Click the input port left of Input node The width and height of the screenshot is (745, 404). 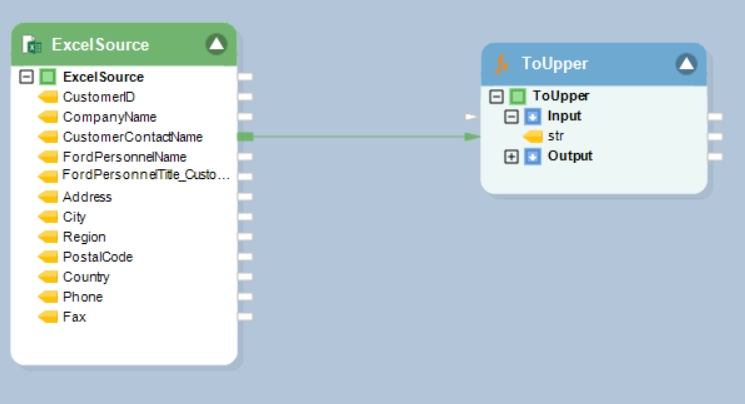pos(471,116)
